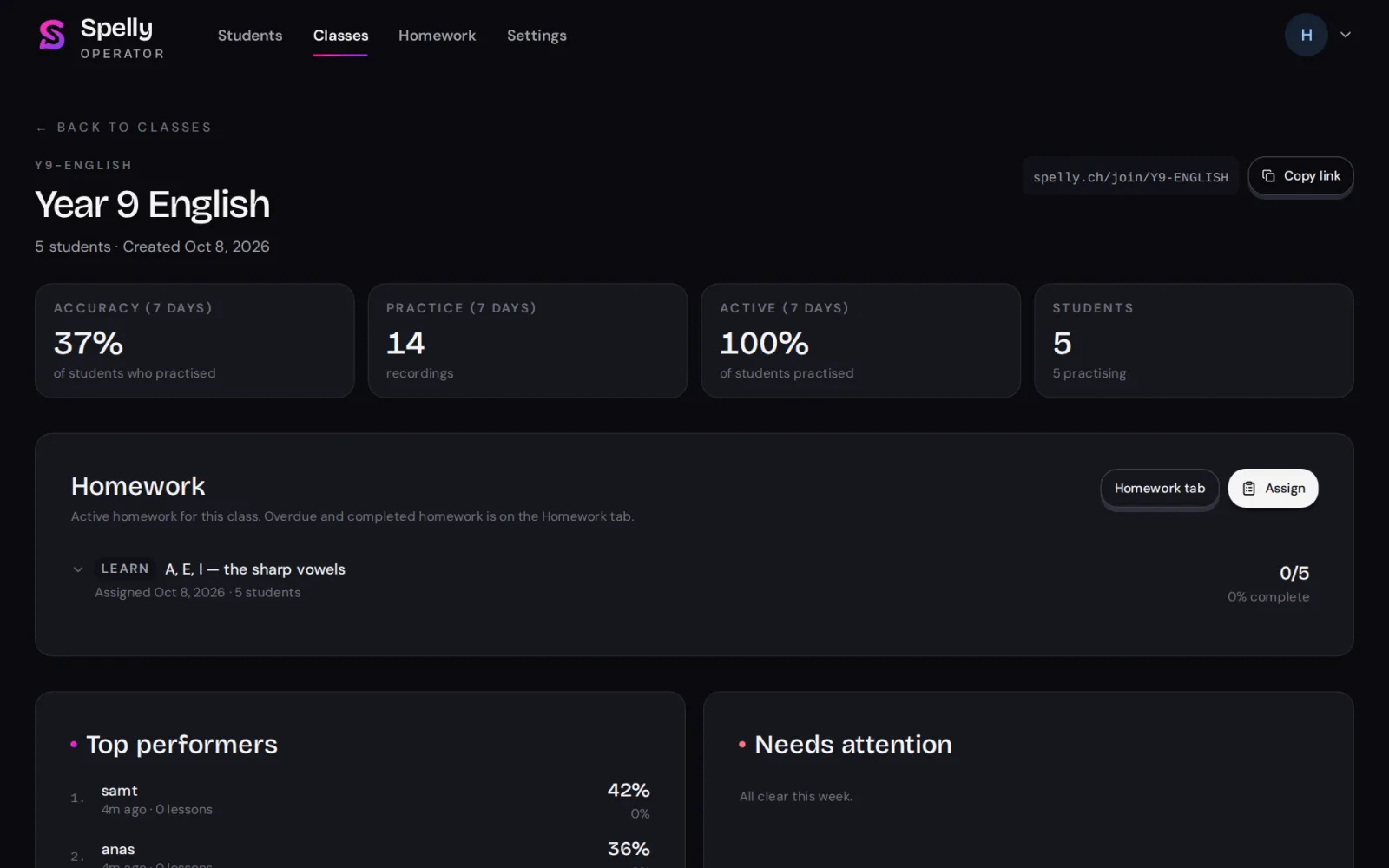Open top performer samt
Viewport: 1389px width, 868px height.
[x=360, y=799]
